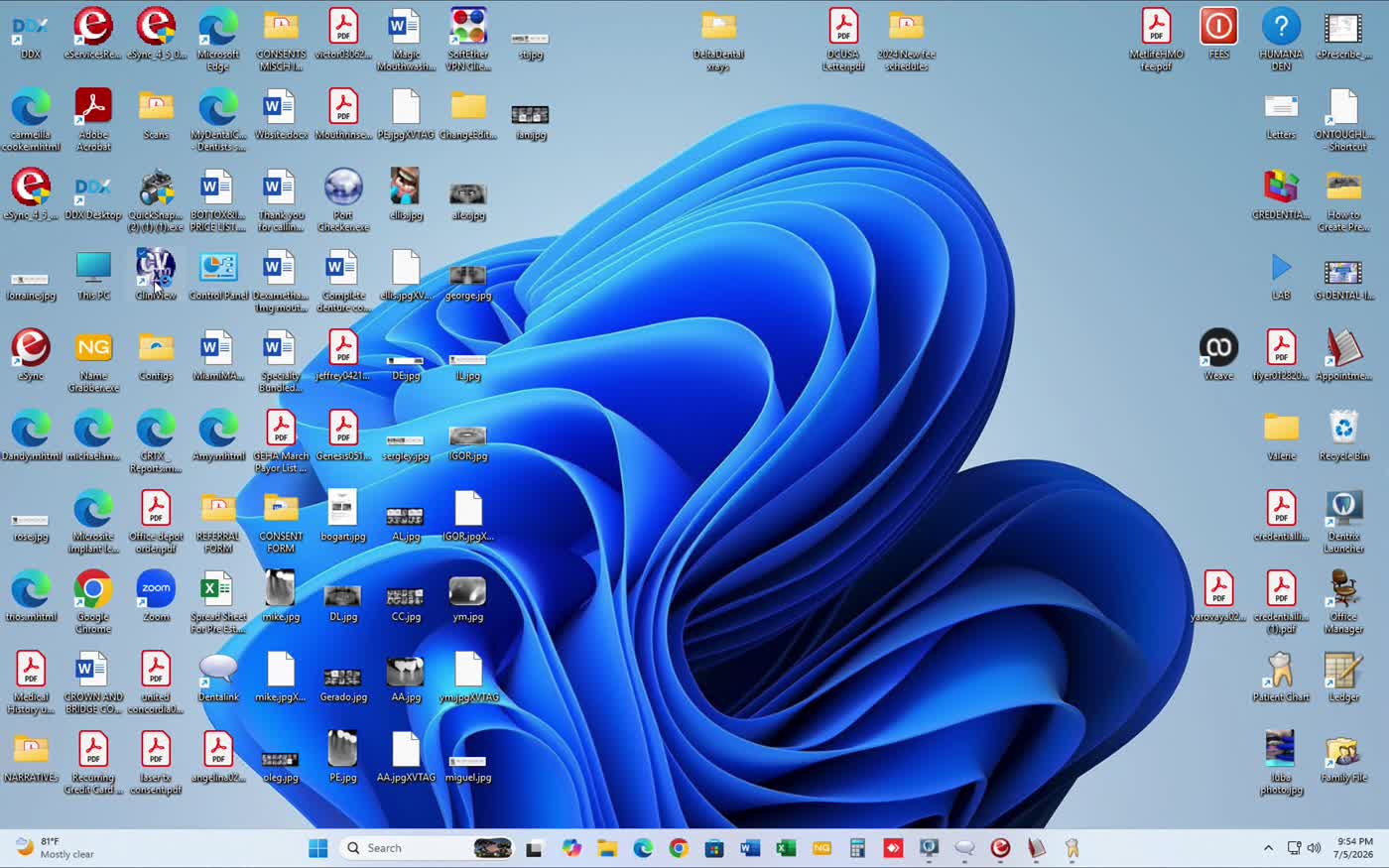1389x868 pixels.
Task: Open Control Panel desktop icon
Action: click(x=218, y=275)
